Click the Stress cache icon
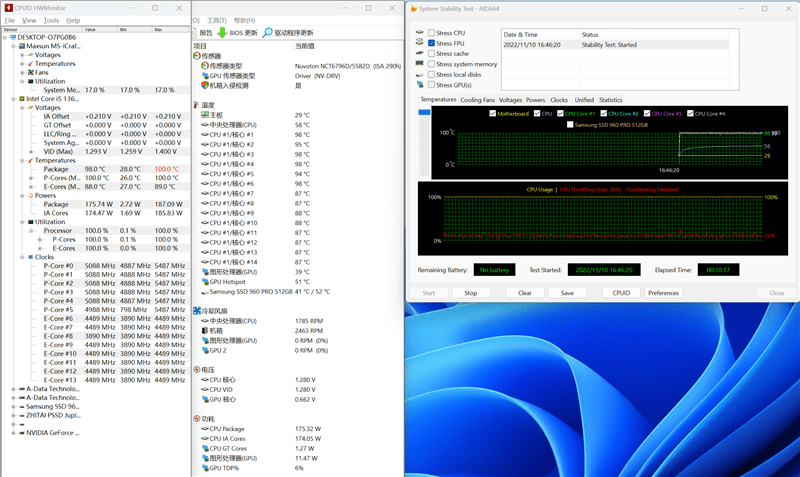 (x=419, y=53)
